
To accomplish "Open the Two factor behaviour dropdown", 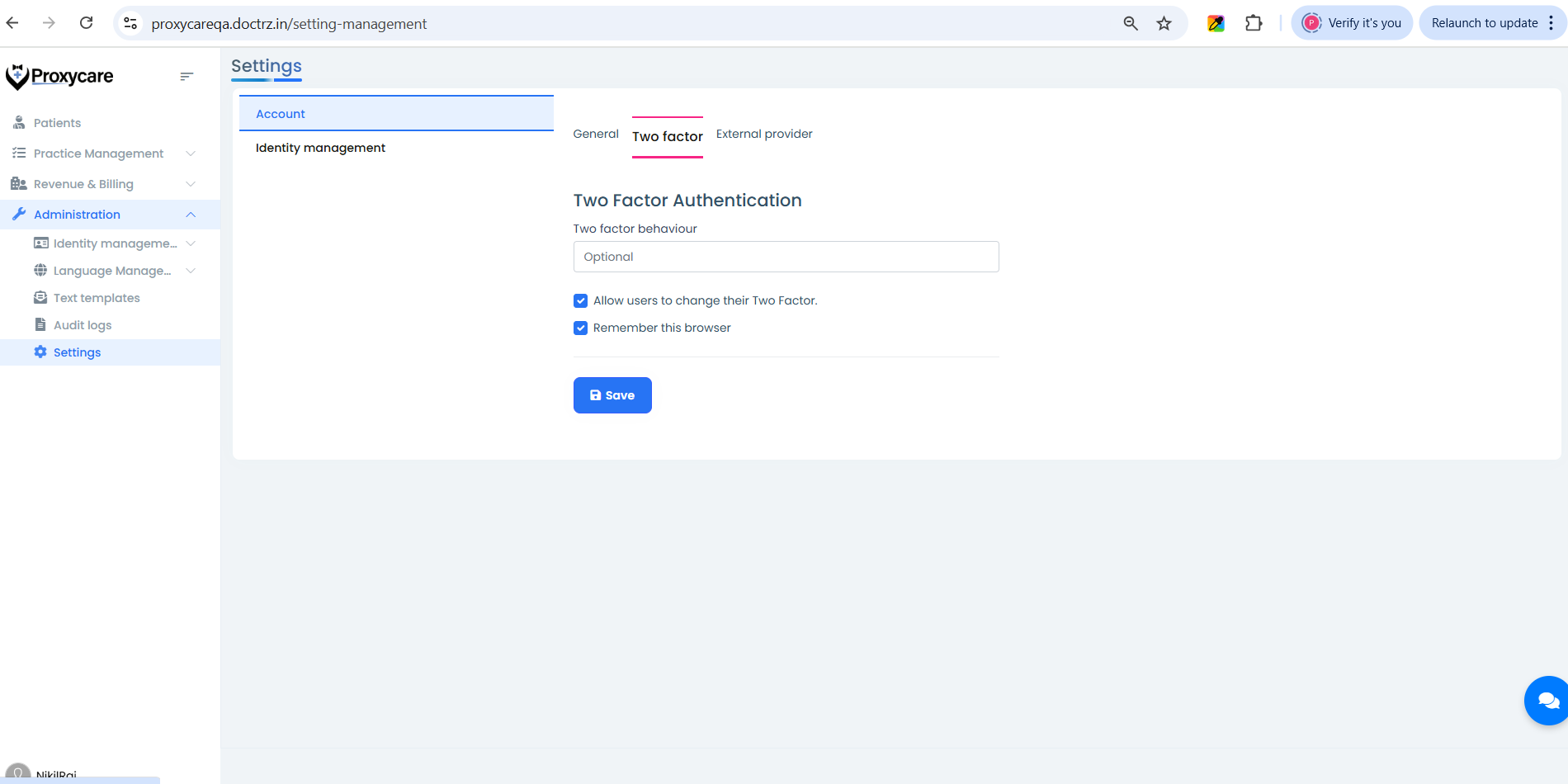I will click(x=786, y=257).
